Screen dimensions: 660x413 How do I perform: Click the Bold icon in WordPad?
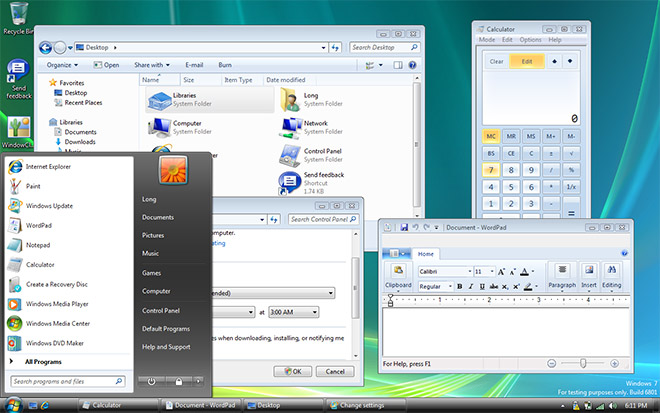pyautogui.click(x=460, y=286)
